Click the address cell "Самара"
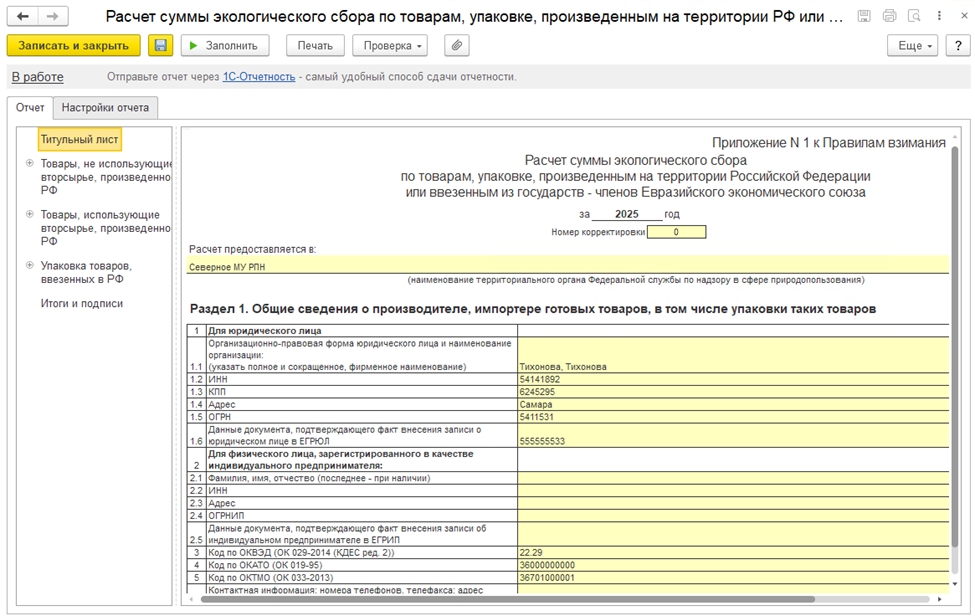 (x=733, y=404)
